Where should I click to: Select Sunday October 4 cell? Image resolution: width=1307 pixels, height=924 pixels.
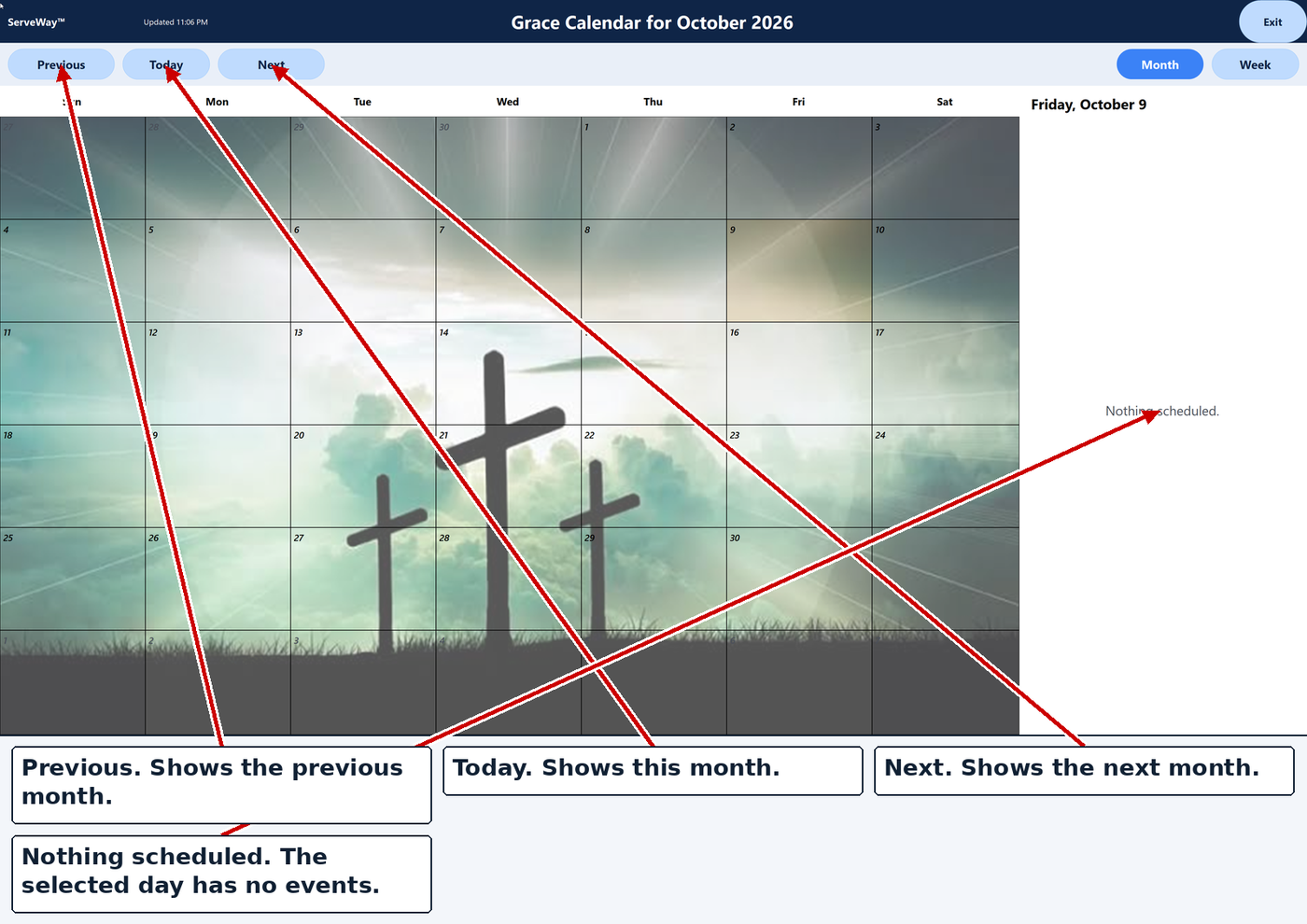click(x=73, y=271)
